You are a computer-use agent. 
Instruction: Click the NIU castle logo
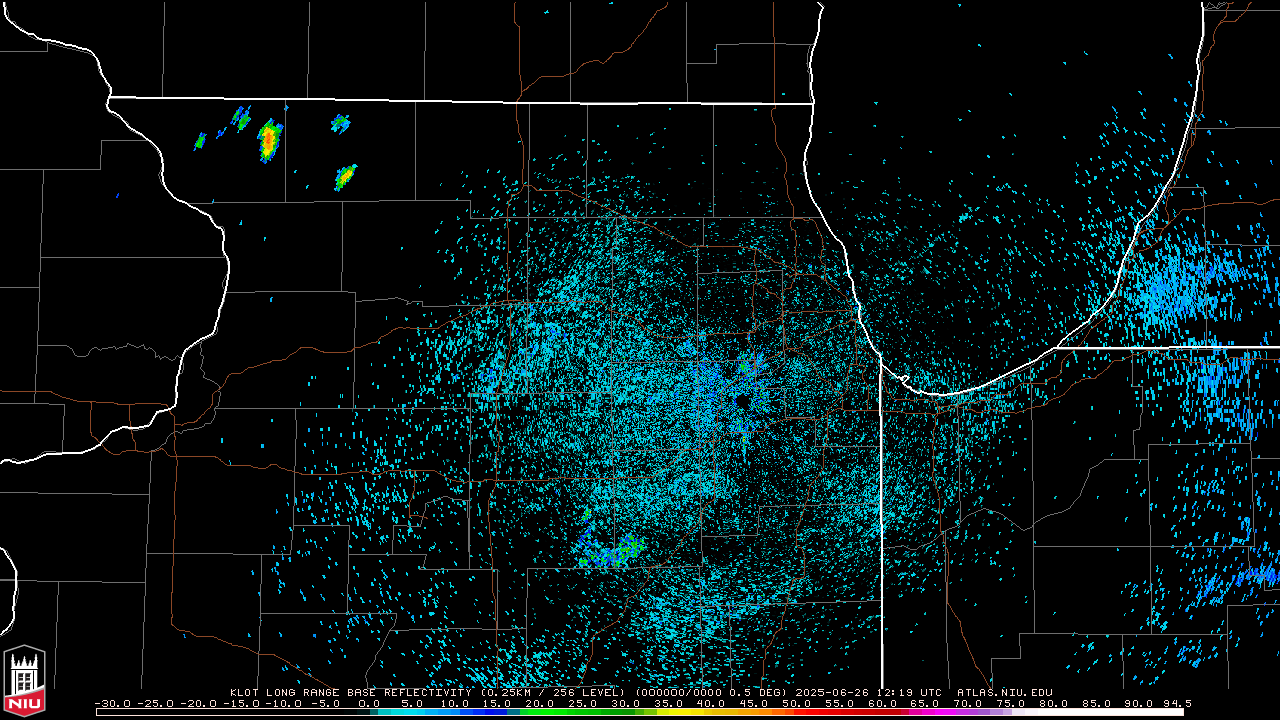tap(24, 683)
